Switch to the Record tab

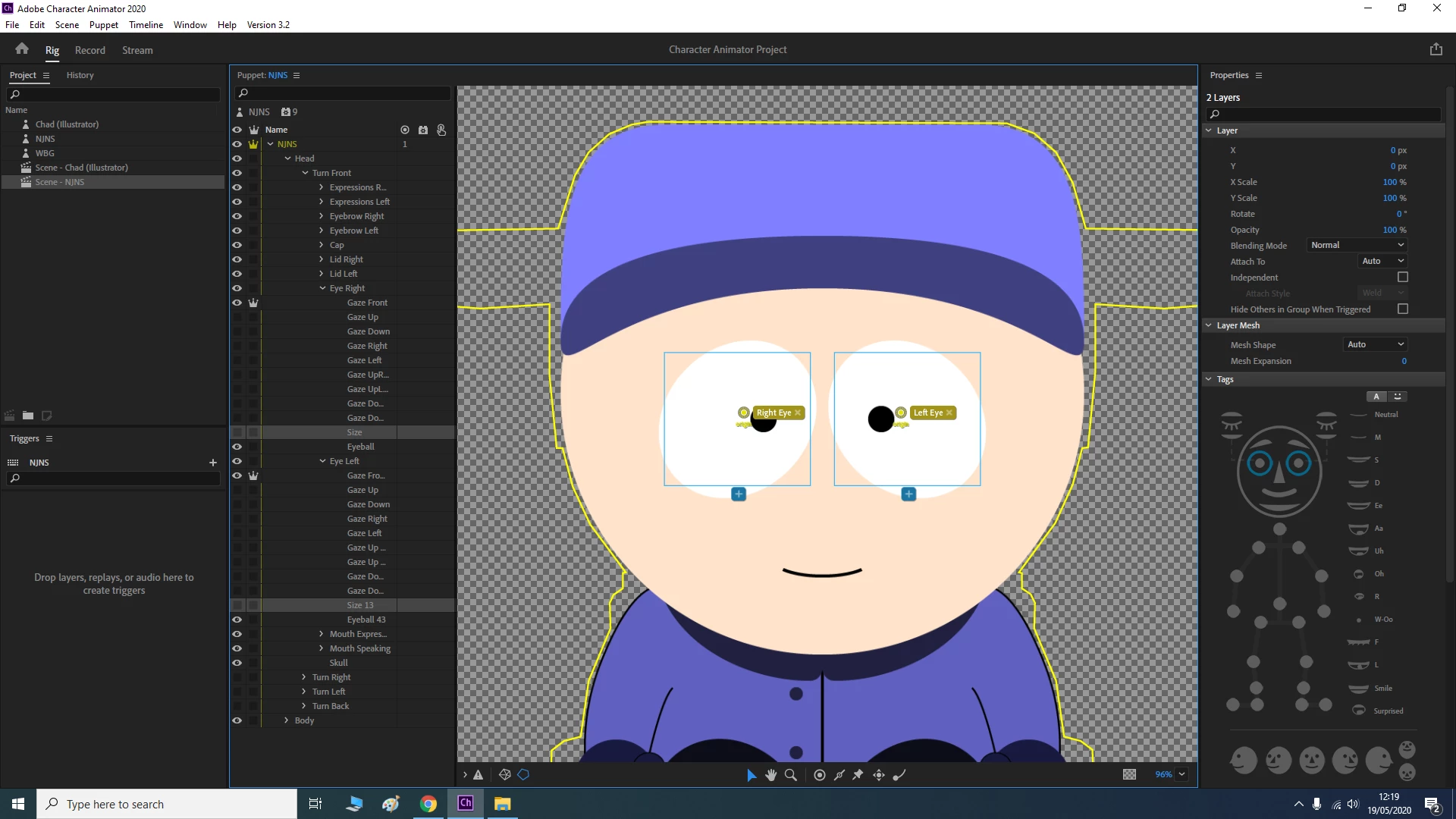click(x=89, y=50)
